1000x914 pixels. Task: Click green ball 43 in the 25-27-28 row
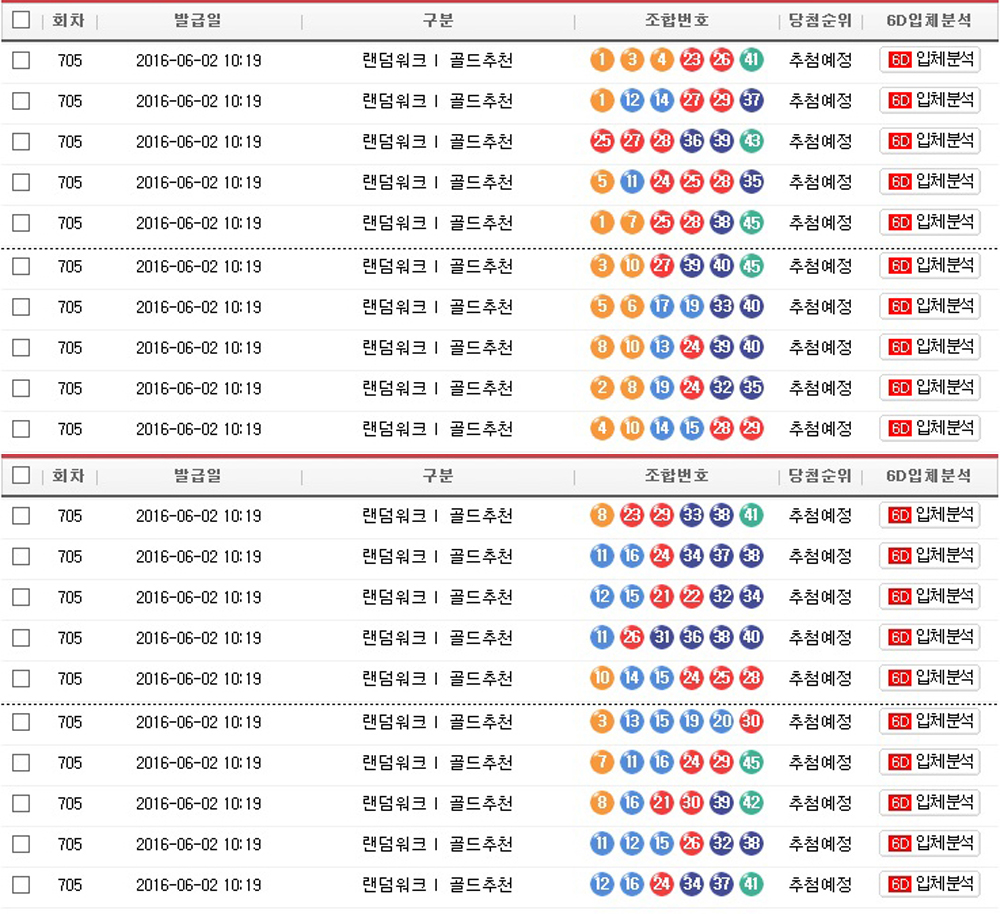pyautogui.click(x=752, y=141)
